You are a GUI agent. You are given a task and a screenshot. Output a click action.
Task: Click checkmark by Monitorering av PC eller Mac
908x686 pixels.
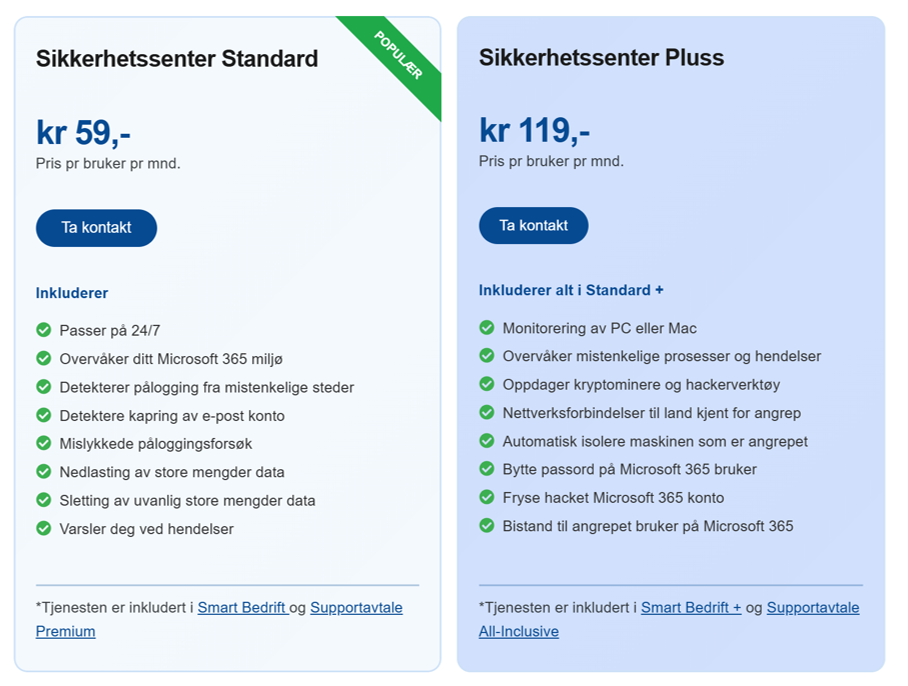pyautogui.click(x=487, y=328)
